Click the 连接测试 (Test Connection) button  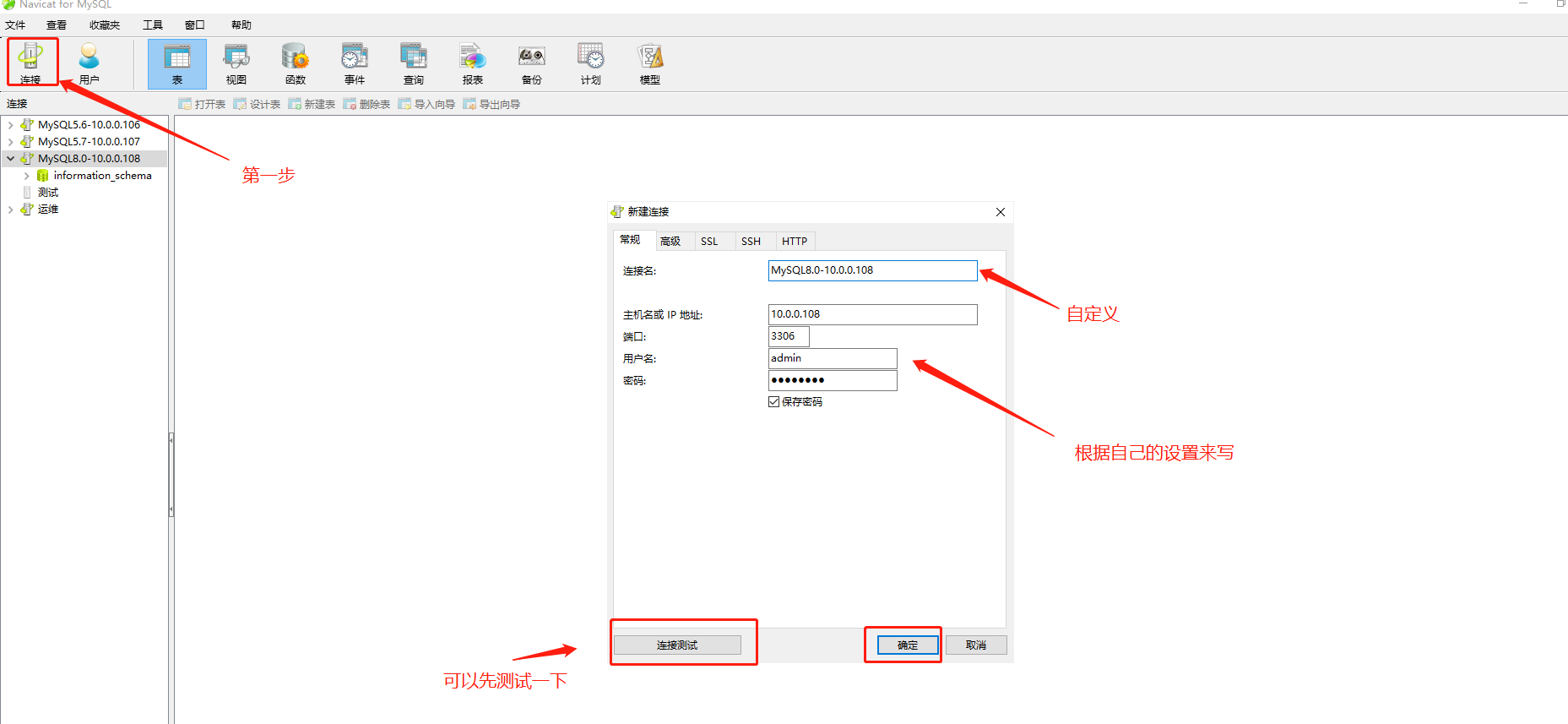(x=677, y=645)
